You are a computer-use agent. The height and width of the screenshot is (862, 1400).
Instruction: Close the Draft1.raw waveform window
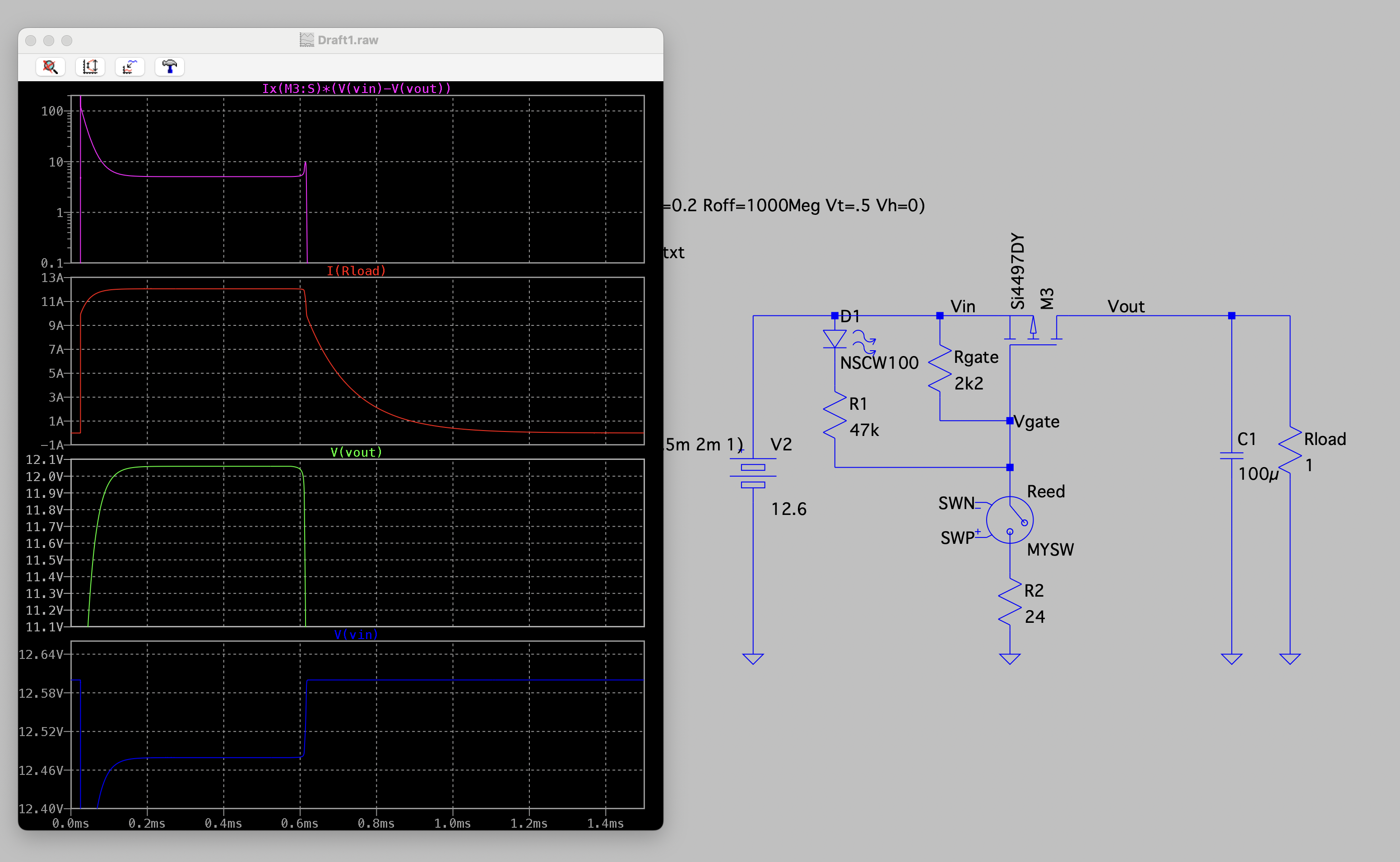(x=31, y=41)
